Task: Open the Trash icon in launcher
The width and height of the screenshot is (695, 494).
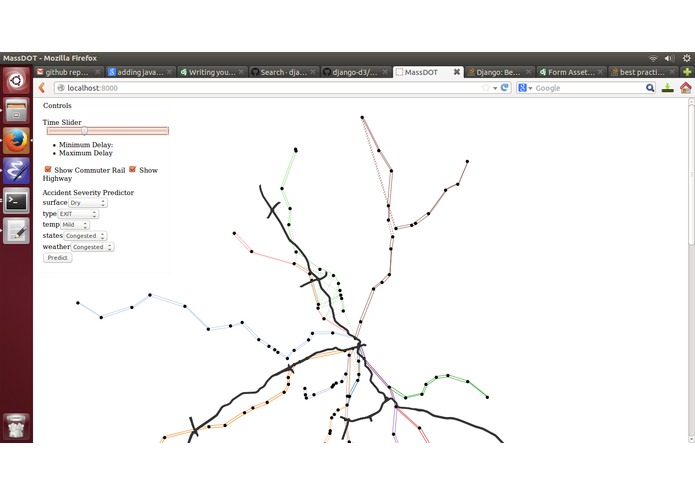Action: [x=16, y=426]
